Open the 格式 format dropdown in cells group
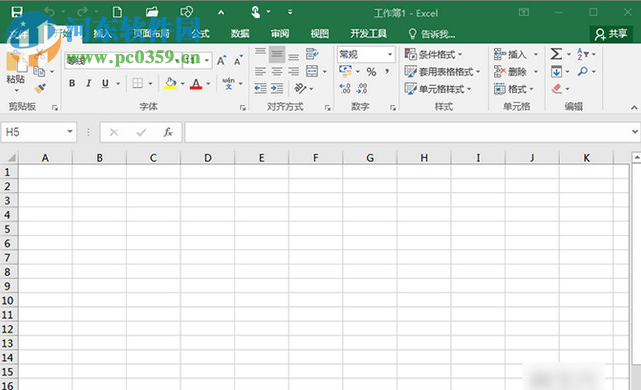The image size is (641, 390). (514, 89)
